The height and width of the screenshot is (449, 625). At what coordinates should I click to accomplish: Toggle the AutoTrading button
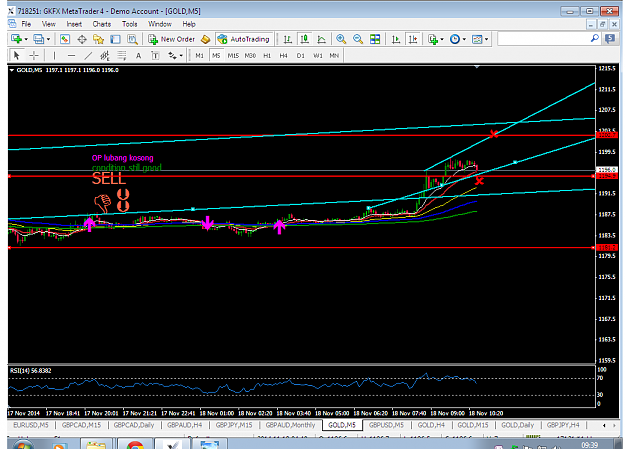244,39
